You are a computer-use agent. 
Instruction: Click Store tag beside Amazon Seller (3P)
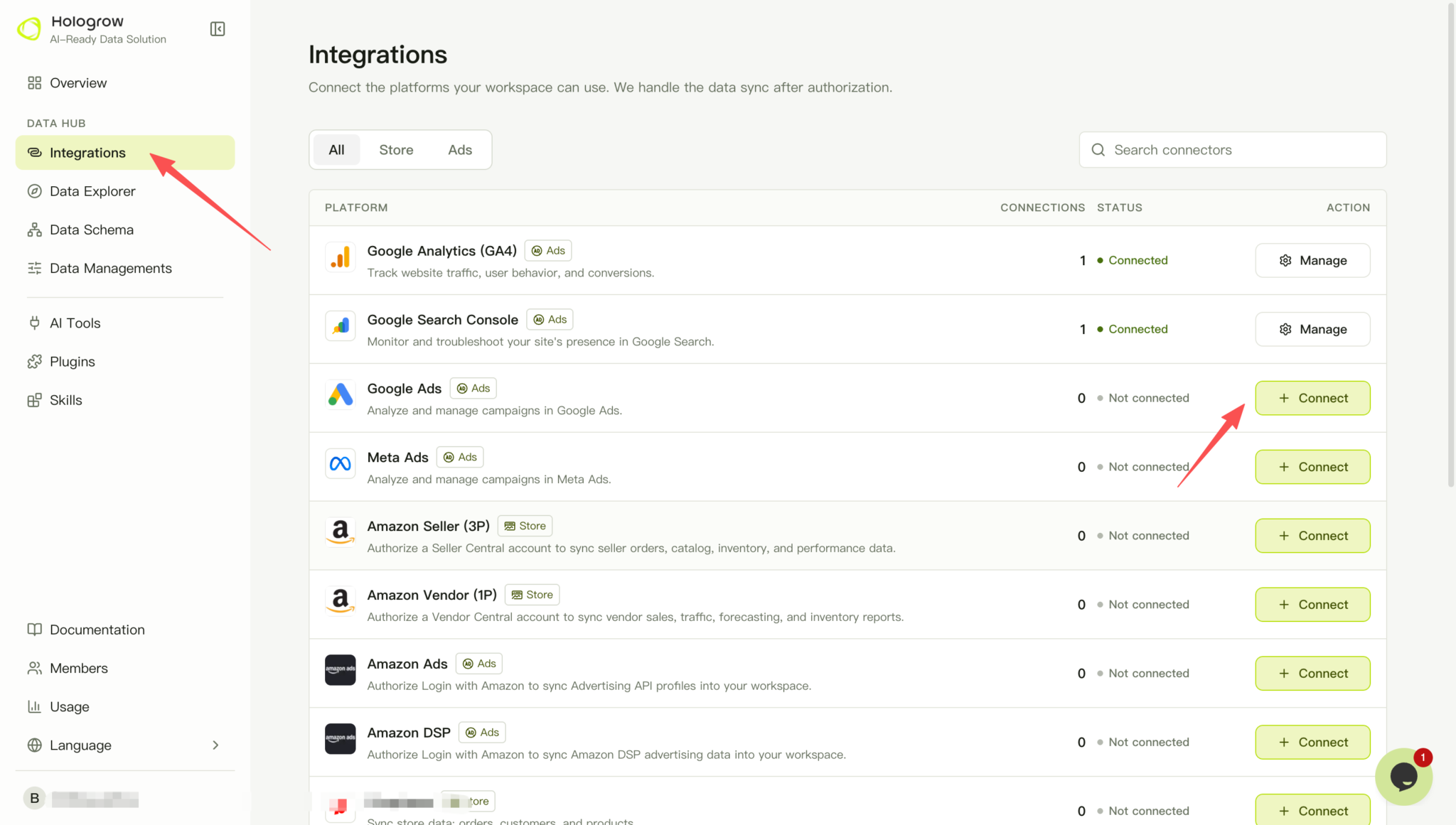[x=525, y=526]
